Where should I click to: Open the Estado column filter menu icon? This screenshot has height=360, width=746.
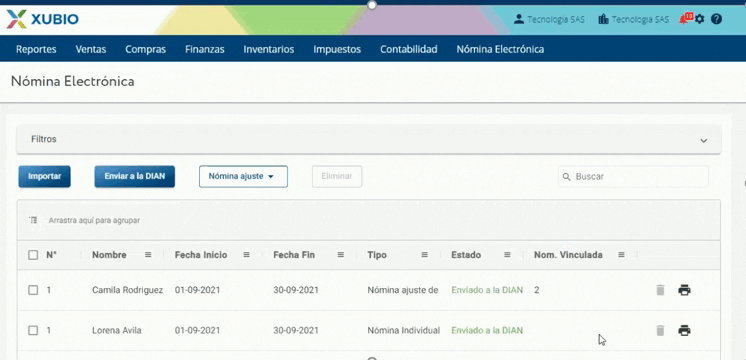tap(507, 255)
